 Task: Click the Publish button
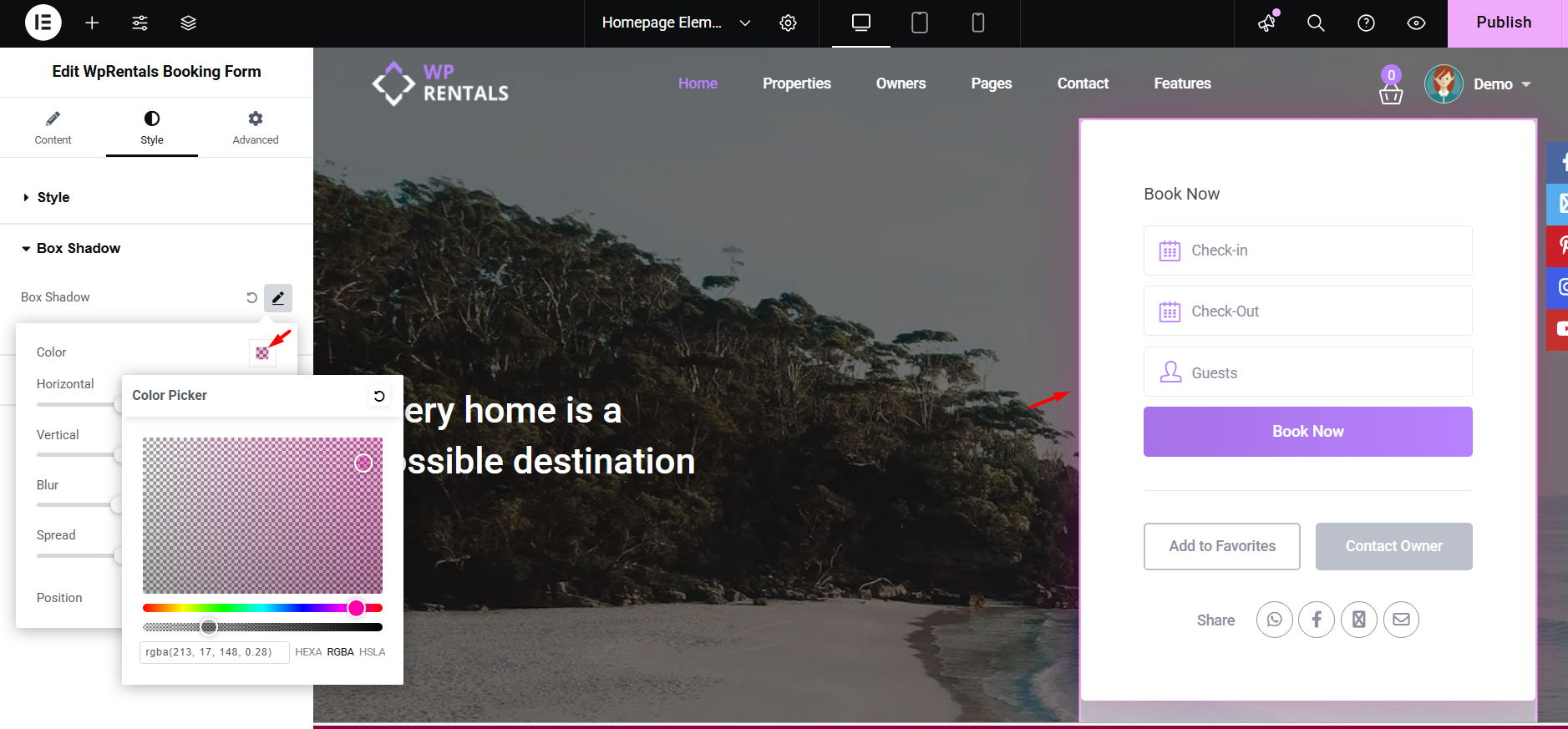point(1503,23)
